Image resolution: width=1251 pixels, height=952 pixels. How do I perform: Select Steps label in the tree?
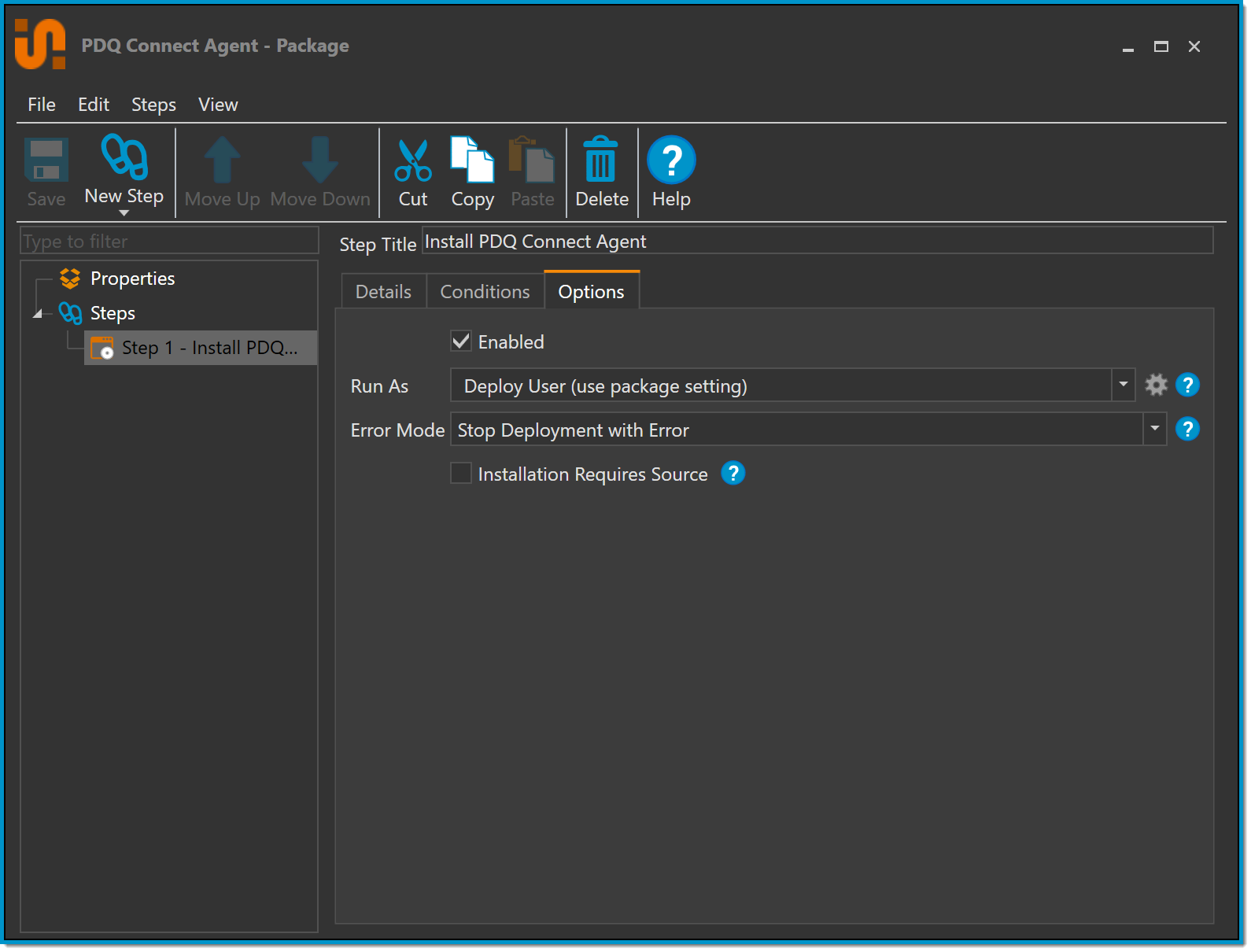pos(113,313)
